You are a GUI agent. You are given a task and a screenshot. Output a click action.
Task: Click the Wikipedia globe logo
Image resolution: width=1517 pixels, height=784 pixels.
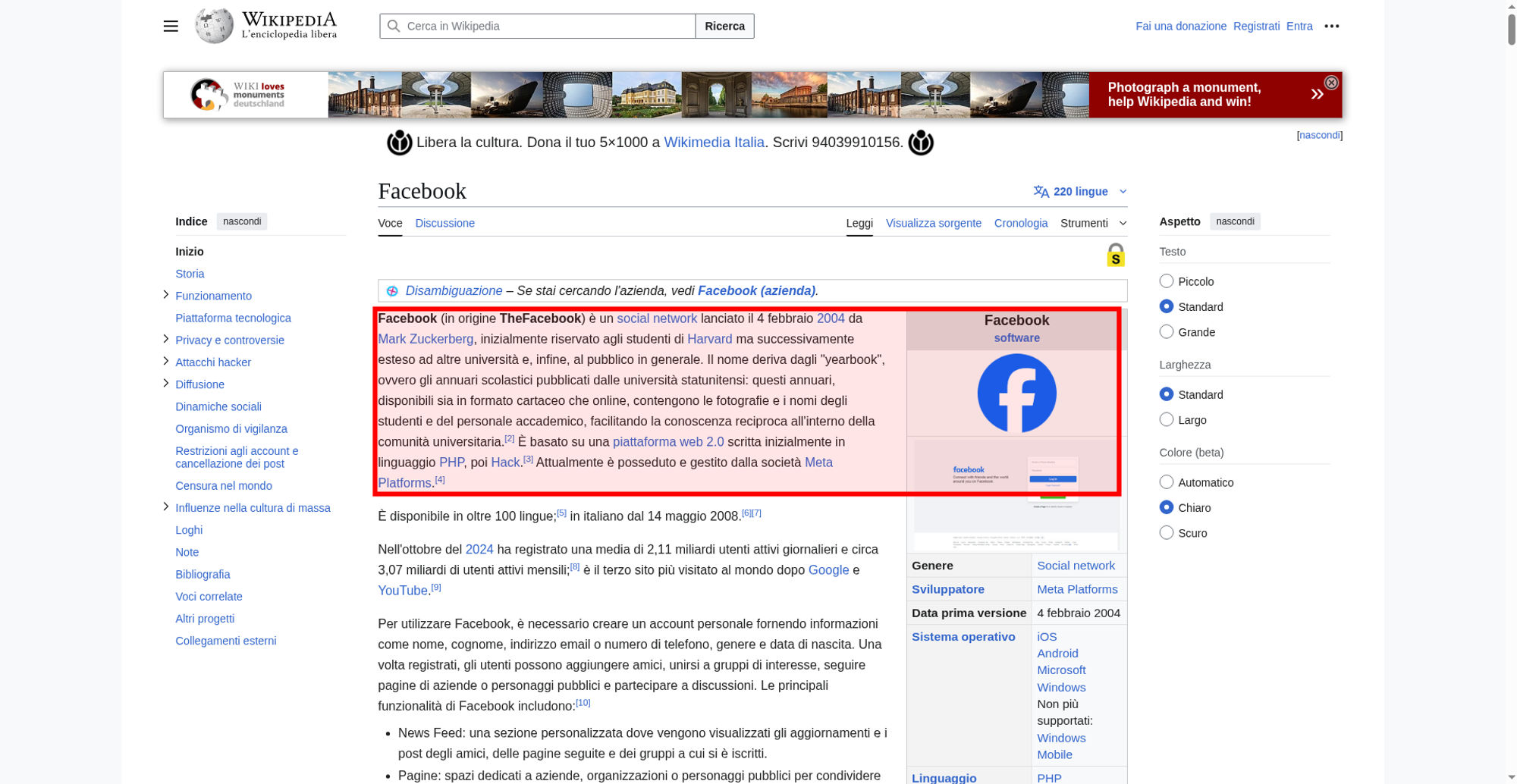[x=214, y=26]
